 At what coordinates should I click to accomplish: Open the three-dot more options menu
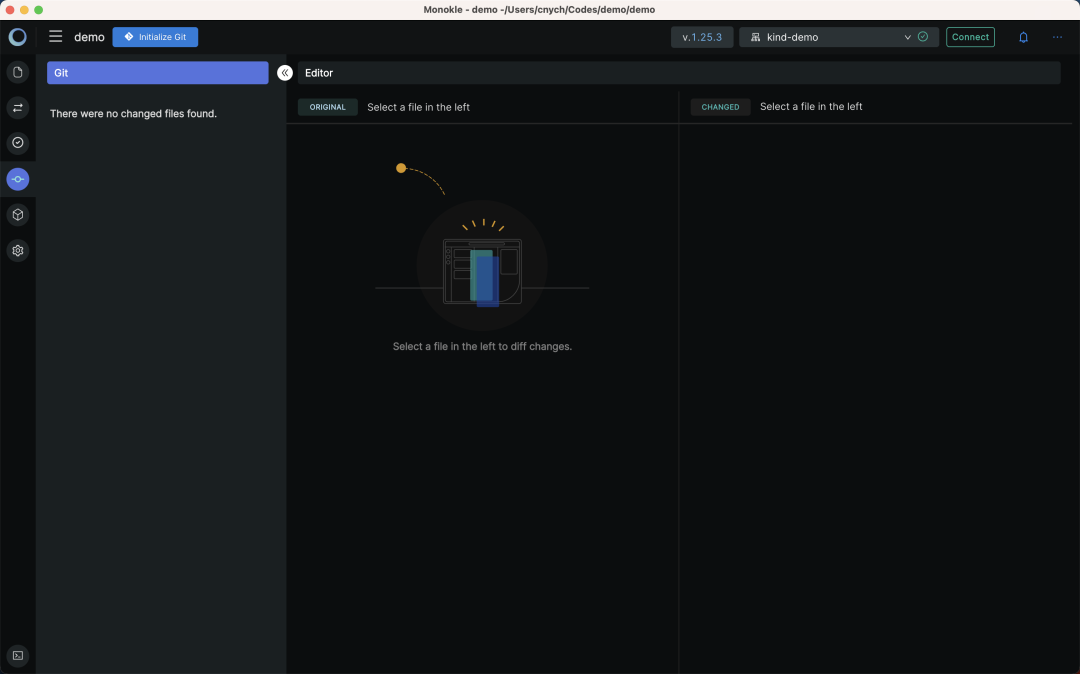[x=1057, y=37]
